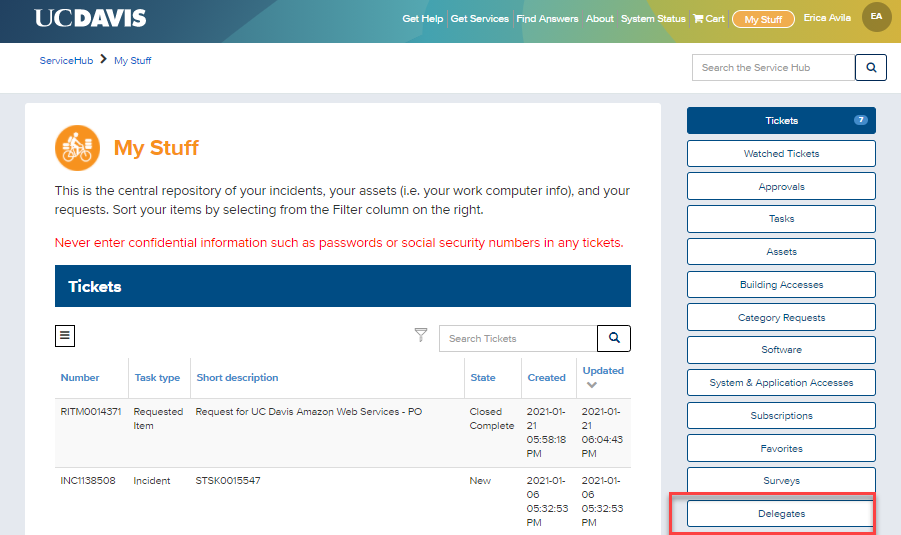Open the tickets list hamburger menu
This screenshot has height=535, width=901.
point(65,336)
